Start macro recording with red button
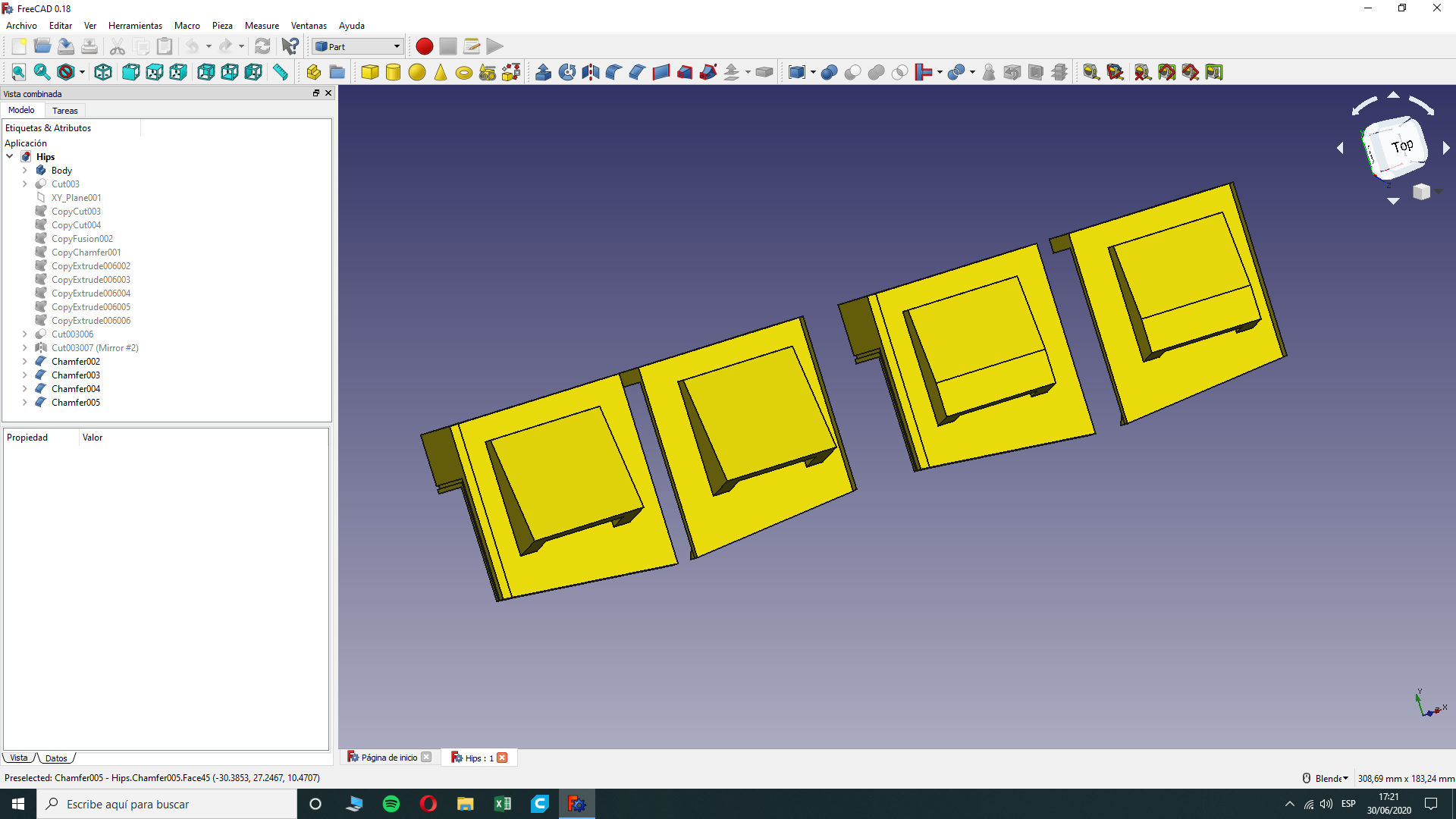The height and width of the screenshot is (819, 1456). pyautogui.click(x=424, y=46)
